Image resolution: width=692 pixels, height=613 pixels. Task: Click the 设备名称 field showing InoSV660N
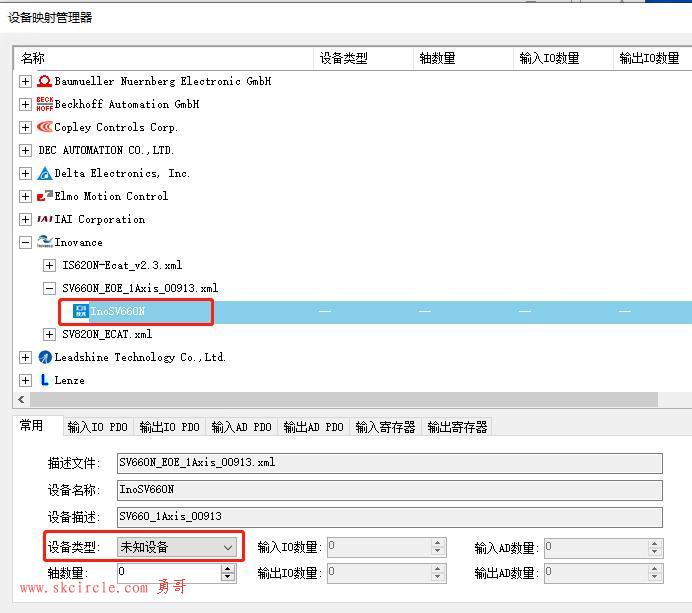390,490
